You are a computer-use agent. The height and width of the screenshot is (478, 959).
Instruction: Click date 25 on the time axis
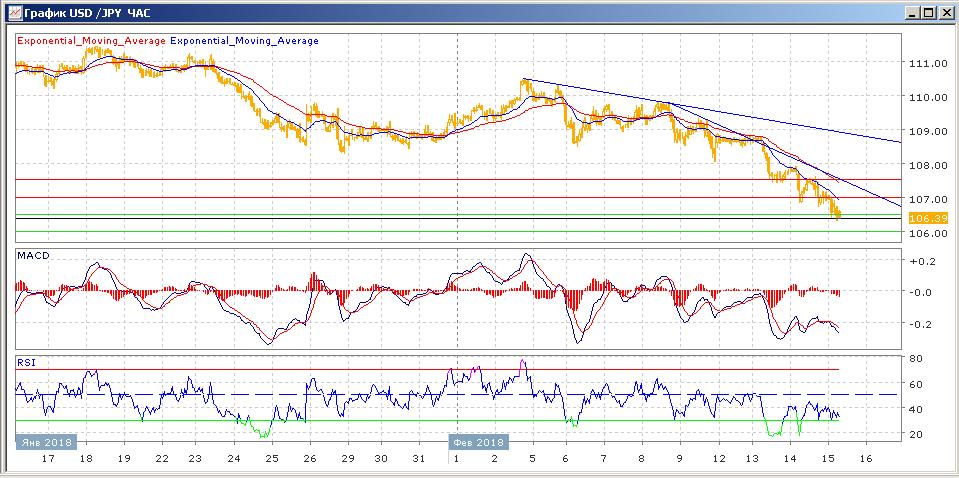pyautogui.click(x=271, y=457)
